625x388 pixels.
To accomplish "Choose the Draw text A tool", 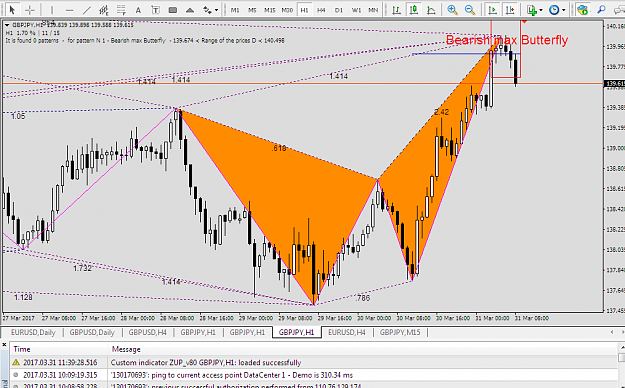I will click(x=138, y=10).
